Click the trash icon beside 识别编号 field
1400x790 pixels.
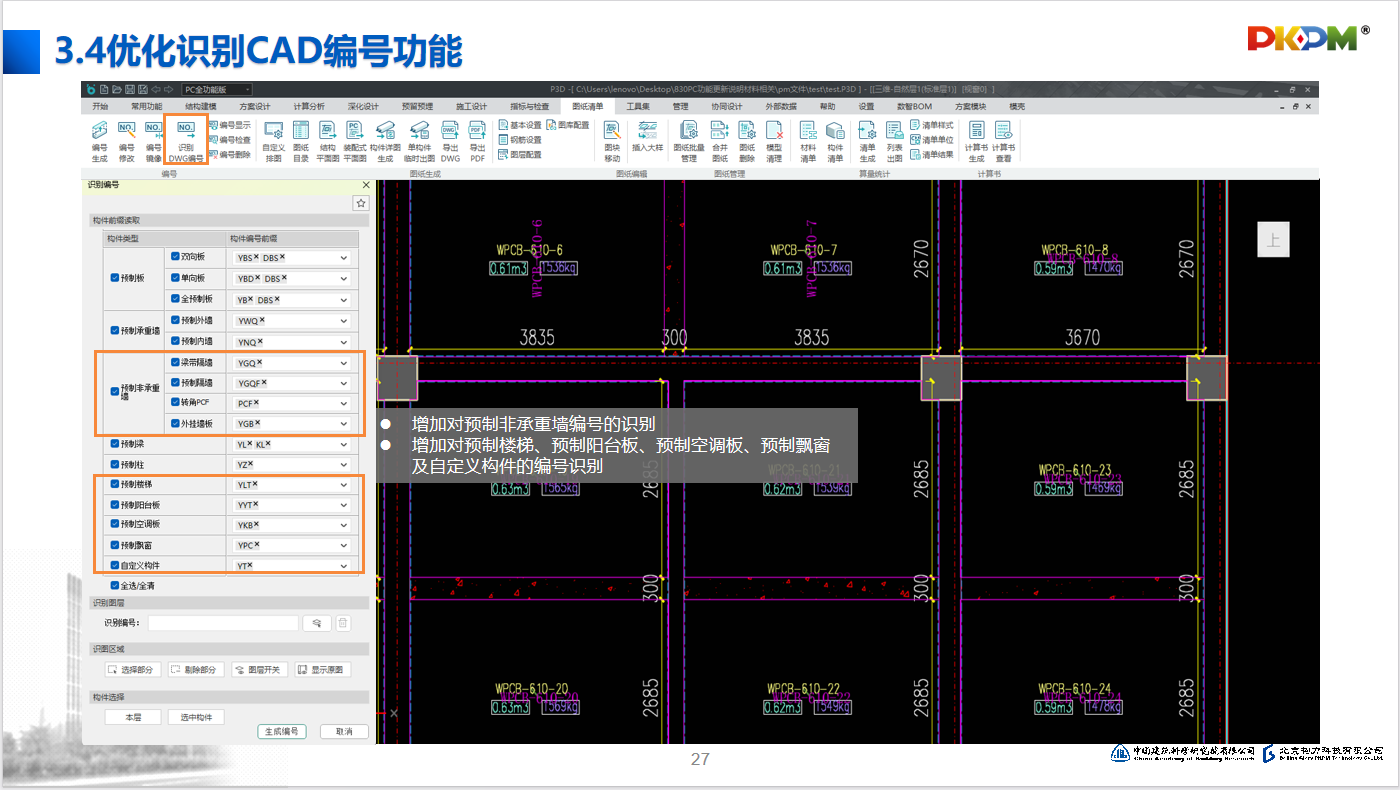(x=343, y=623)
